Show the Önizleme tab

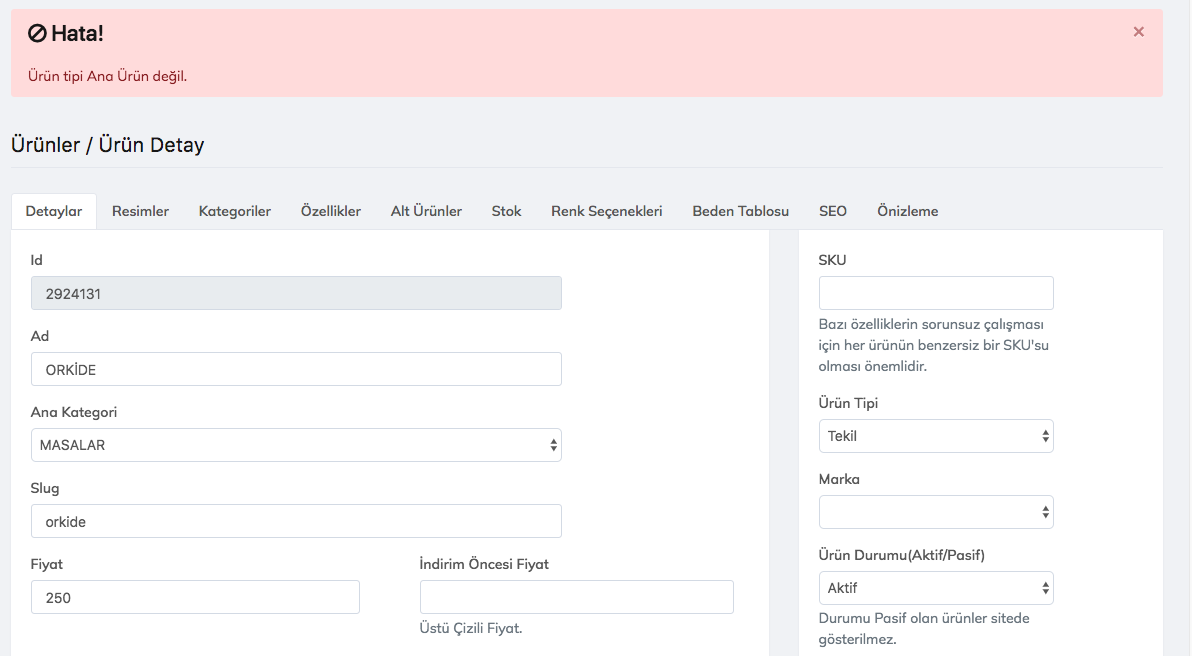click(x=907, y=211)
